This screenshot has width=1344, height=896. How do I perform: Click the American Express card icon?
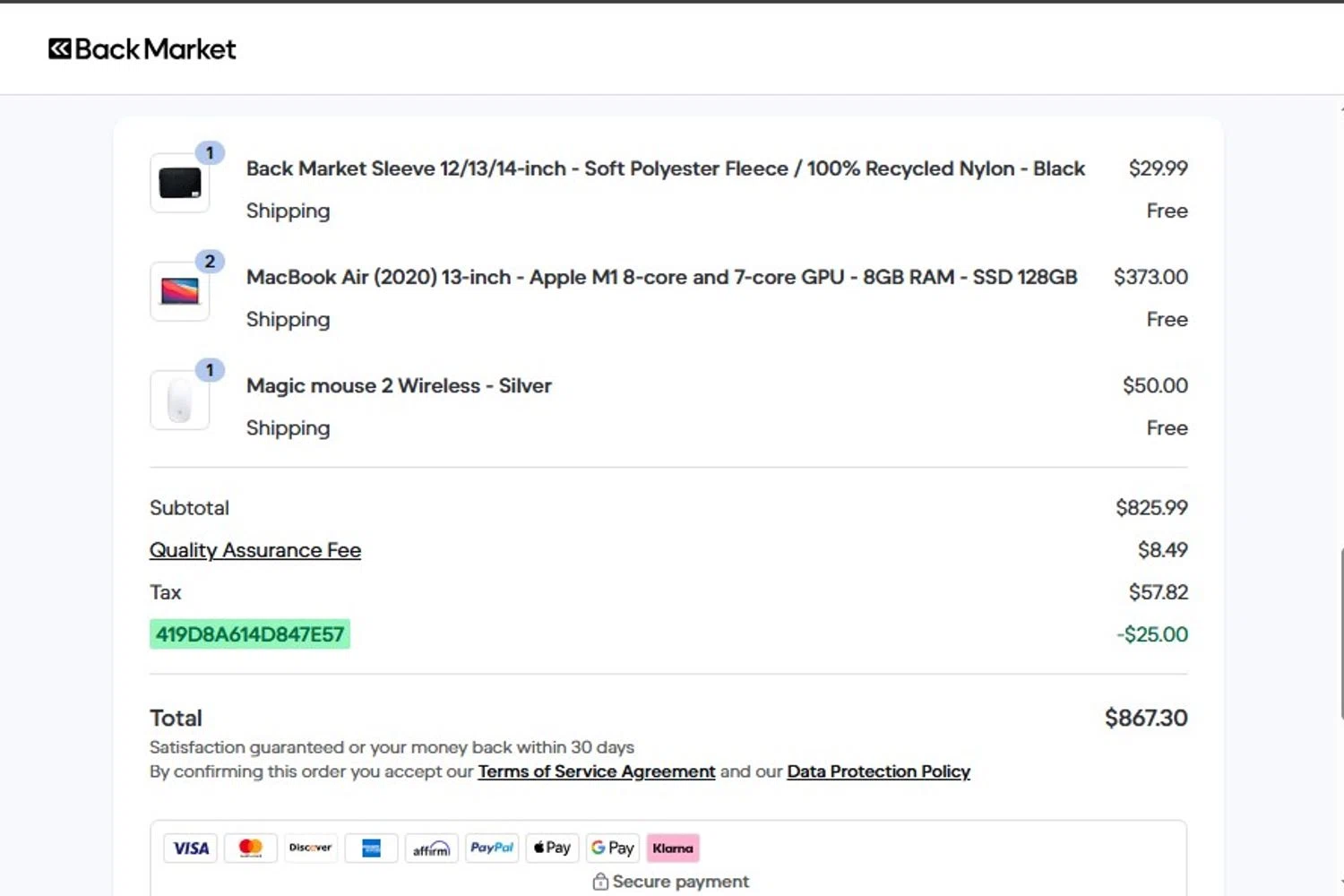pyautogui.click(x=371, y=848)
